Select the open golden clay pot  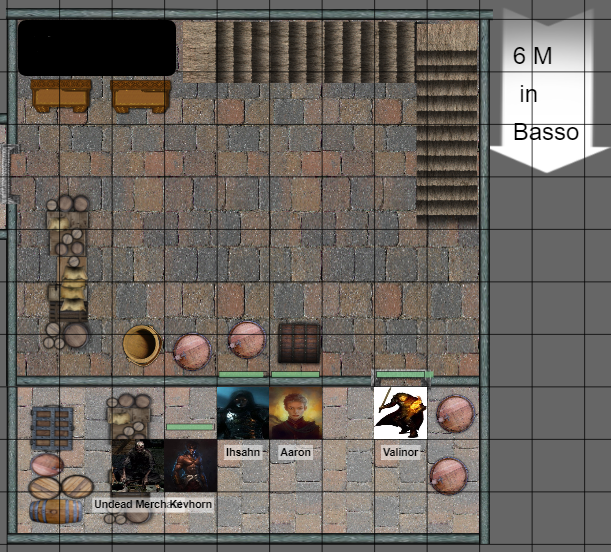pos(142,345)
